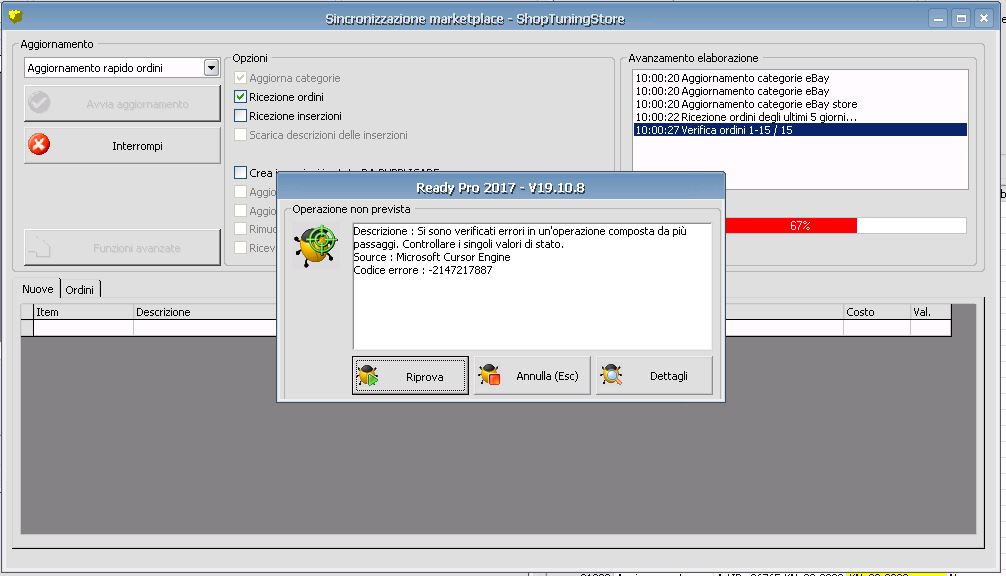1006x576 pixels.
Task: Click the grey checkmark icon on Avvia aggiornamento
Action: 39,103
